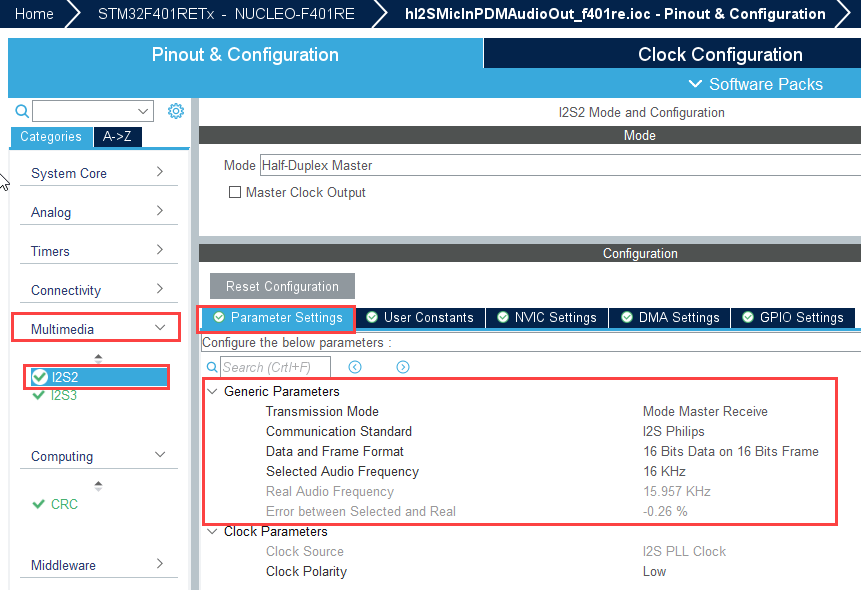861x590 pixels.
Task: Collapse the Multimedia category
Action: pyautogui.click(x=96, y=329)
